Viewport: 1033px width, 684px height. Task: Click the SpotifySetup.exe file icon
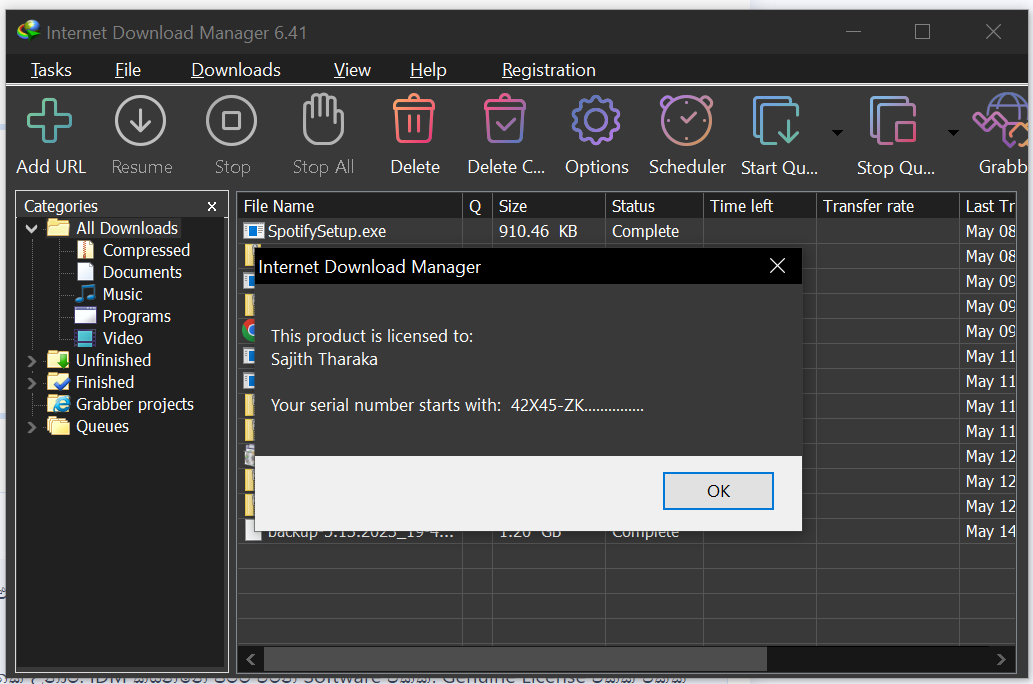(254, 231)
